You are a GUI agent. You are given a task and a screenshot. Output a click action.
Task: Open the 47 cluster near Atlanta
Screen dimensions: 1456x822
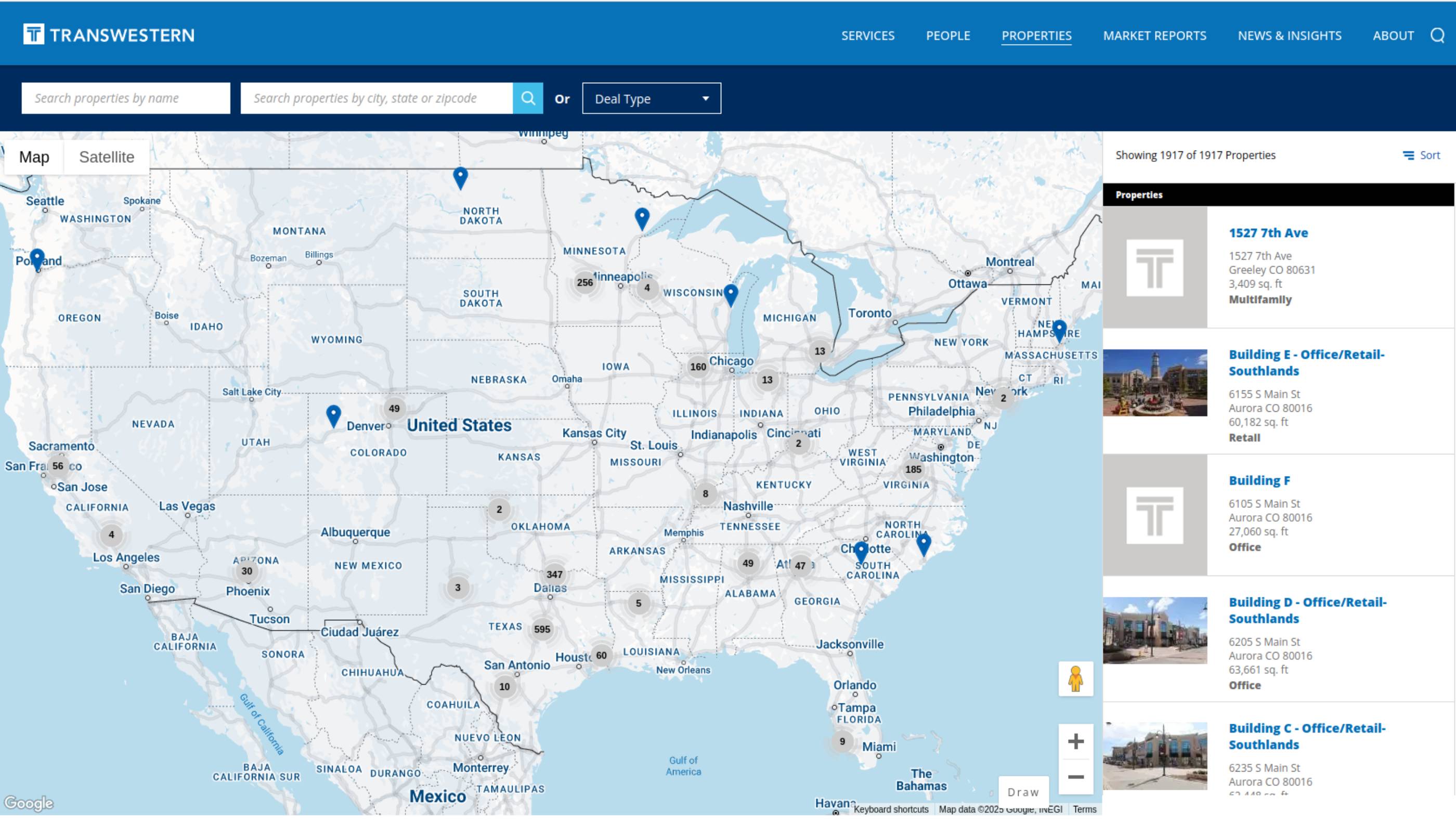800,566
